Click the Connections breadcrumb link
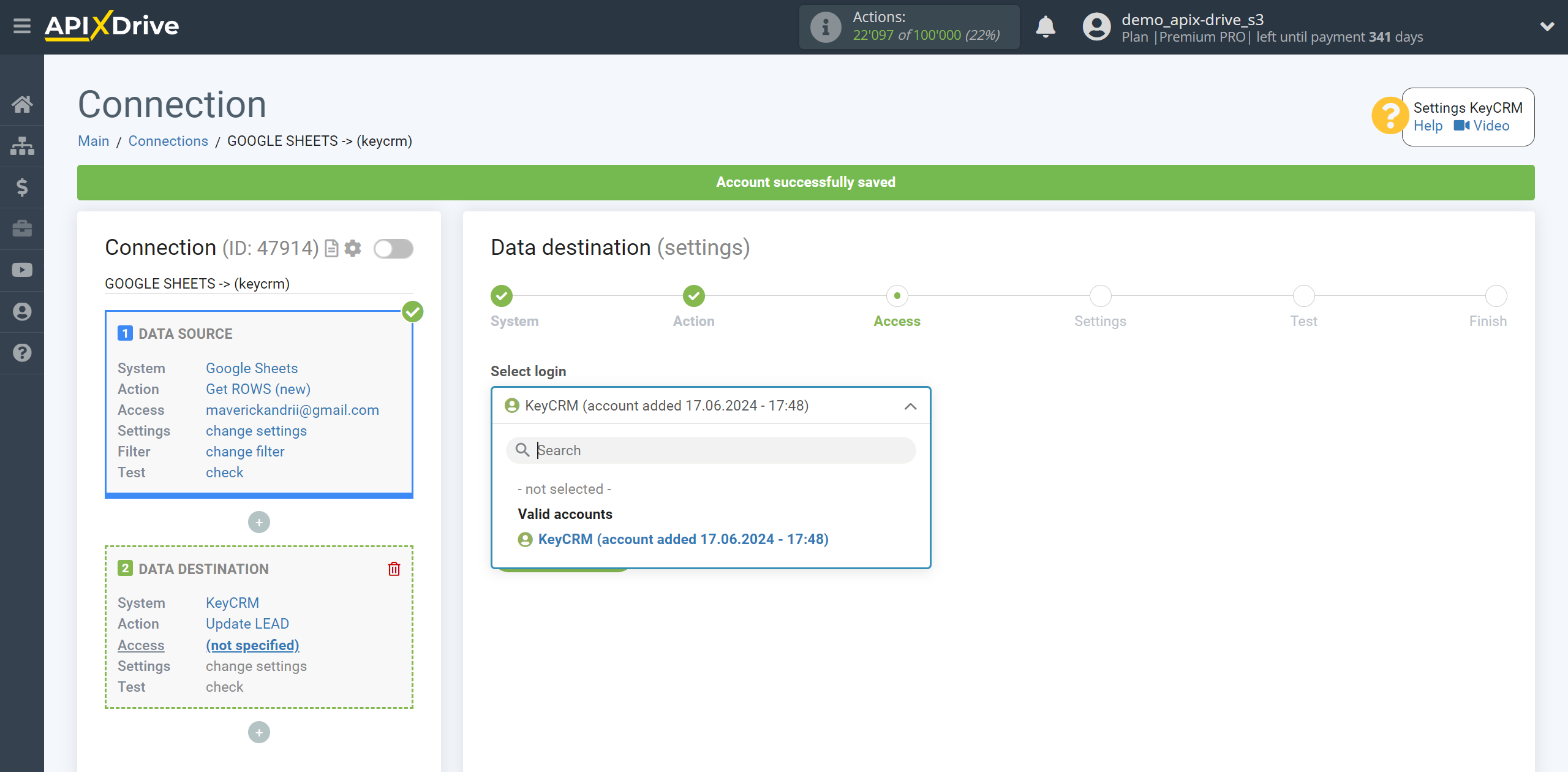 click(168, 141)
